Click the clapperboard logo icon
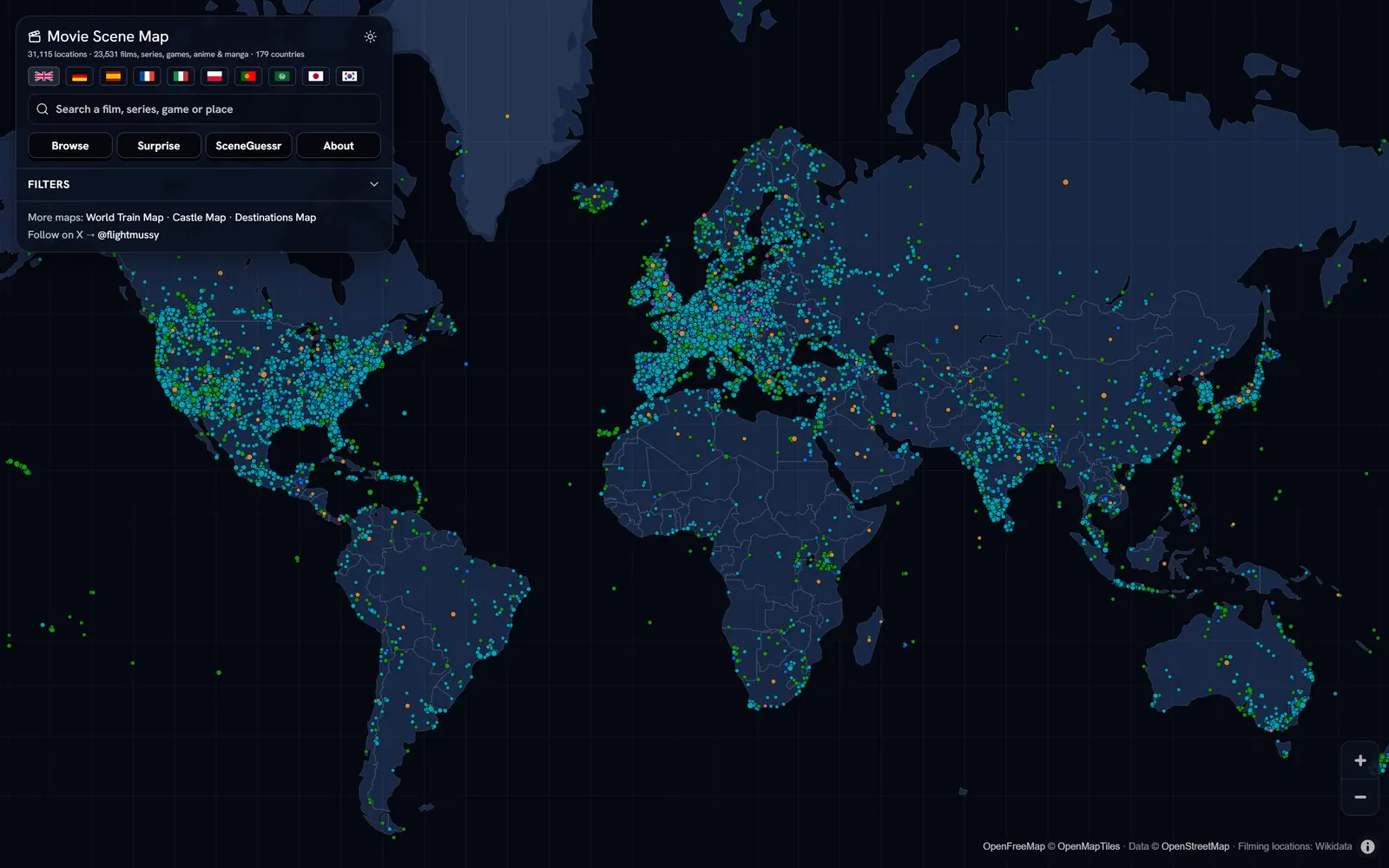The height and width of the screenshot is (868, 1389). click(x=35, y=36)
